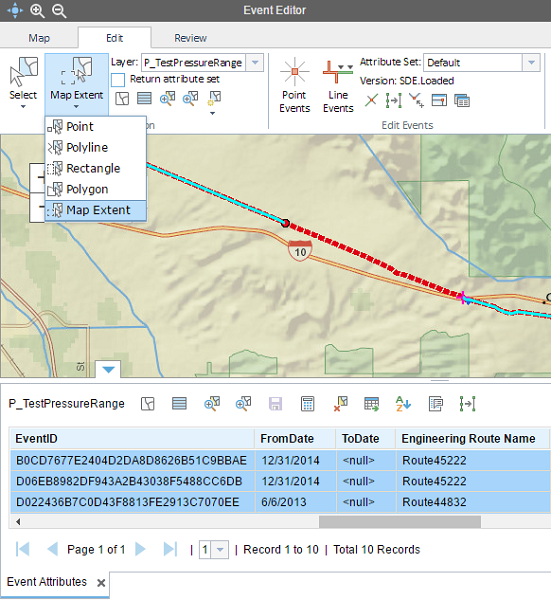This screenshot has height=600, width=551.
Task: Close the Event Attributes tab
Action: coord(101,583)
